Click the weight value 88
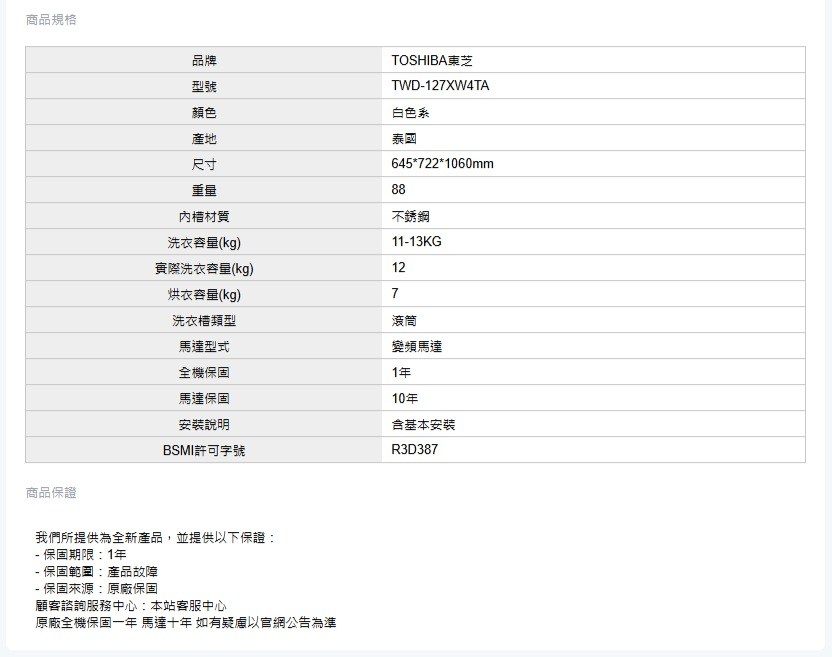832x657 pixels. [x=398, y=189]
